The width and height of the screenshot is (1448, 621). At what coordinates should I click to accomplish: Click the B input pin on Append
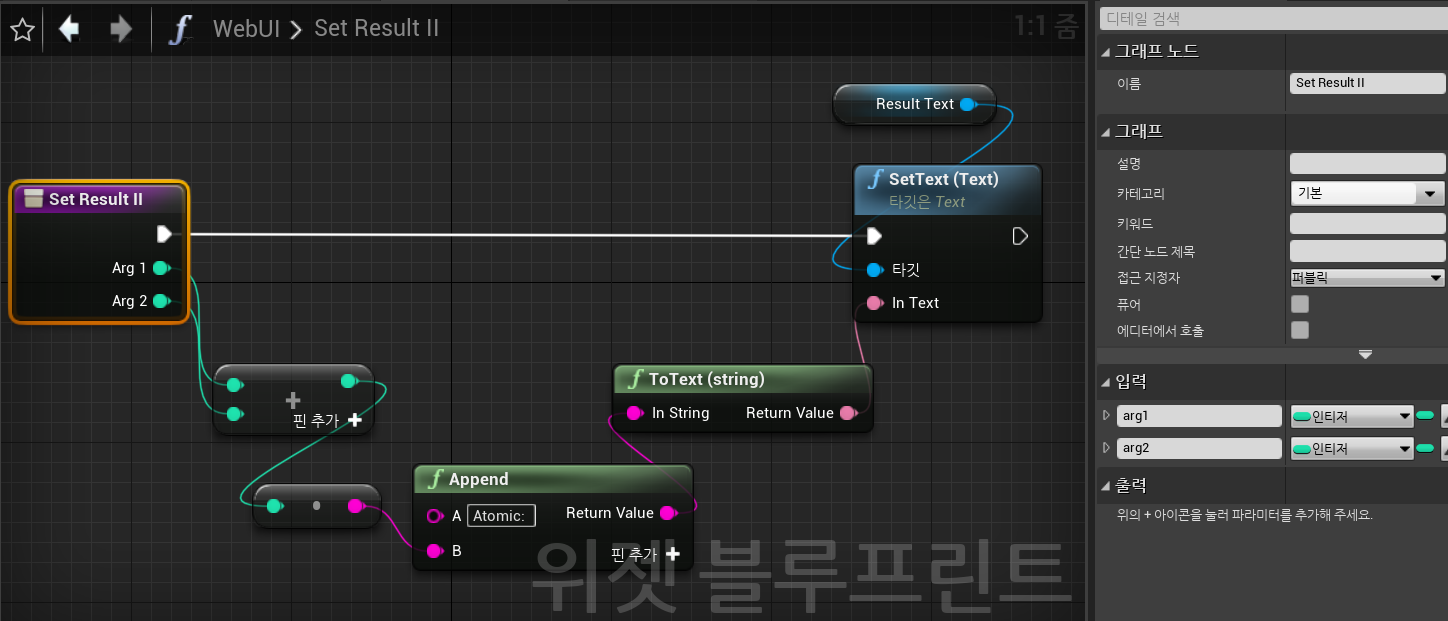tap(434, 551)
